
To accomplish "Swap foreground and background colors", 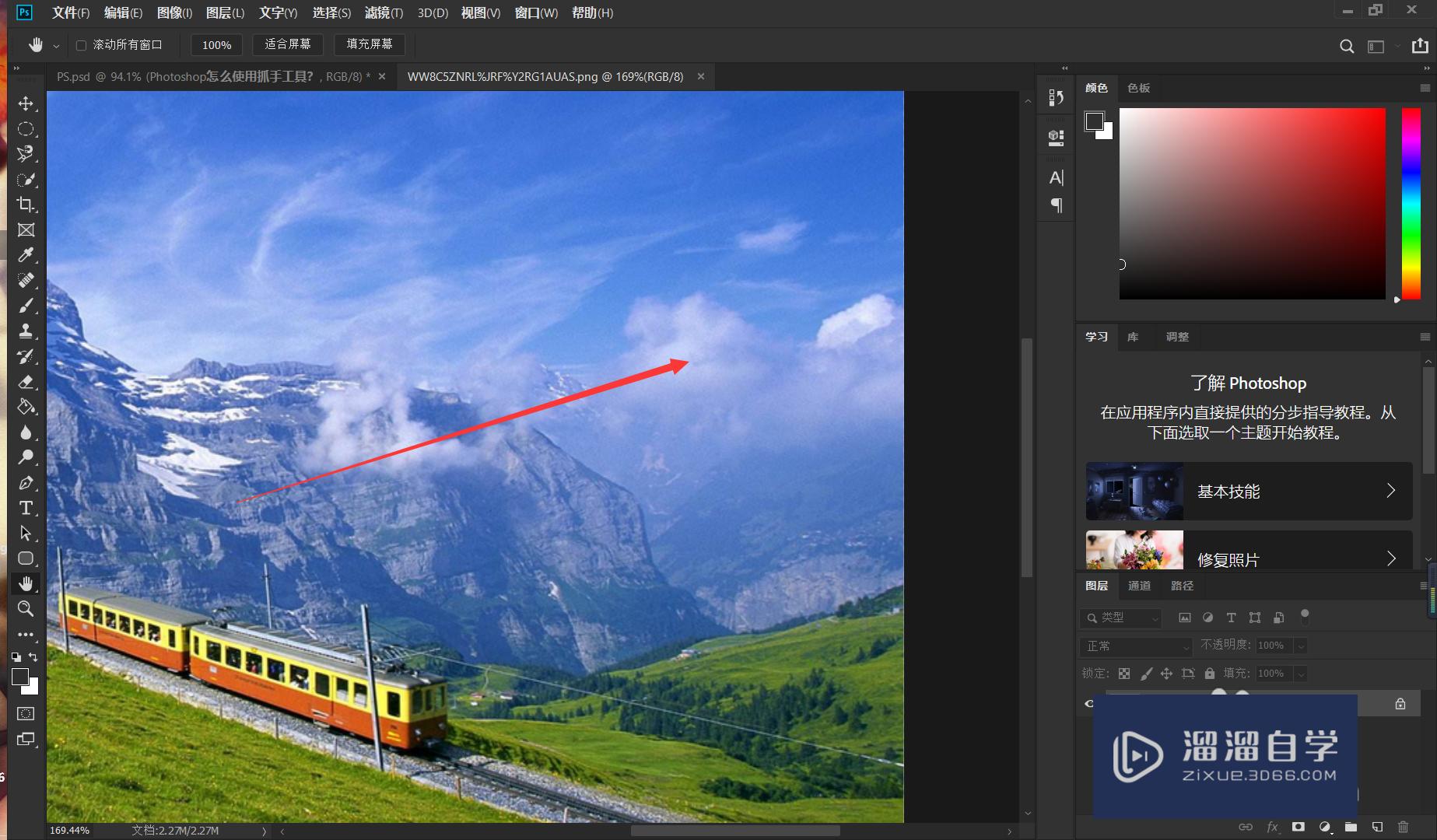I will (x=33, y=657).
